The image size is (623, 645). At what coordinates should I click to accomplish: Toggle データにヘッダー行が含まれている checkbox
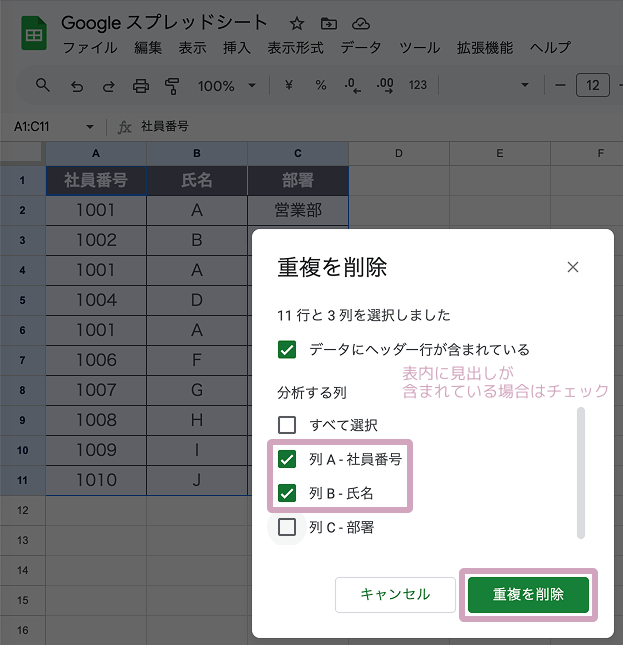click(287, 350)
